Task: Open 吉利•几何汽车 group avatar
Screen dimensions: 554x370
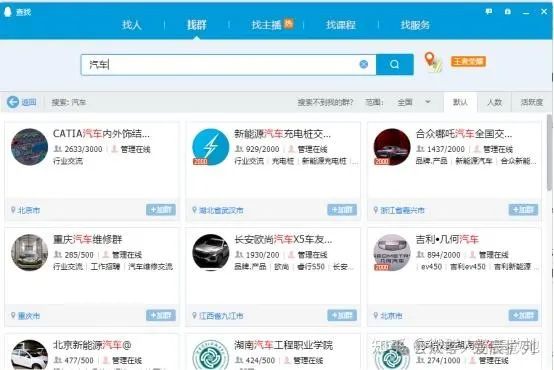Action: 392,252
